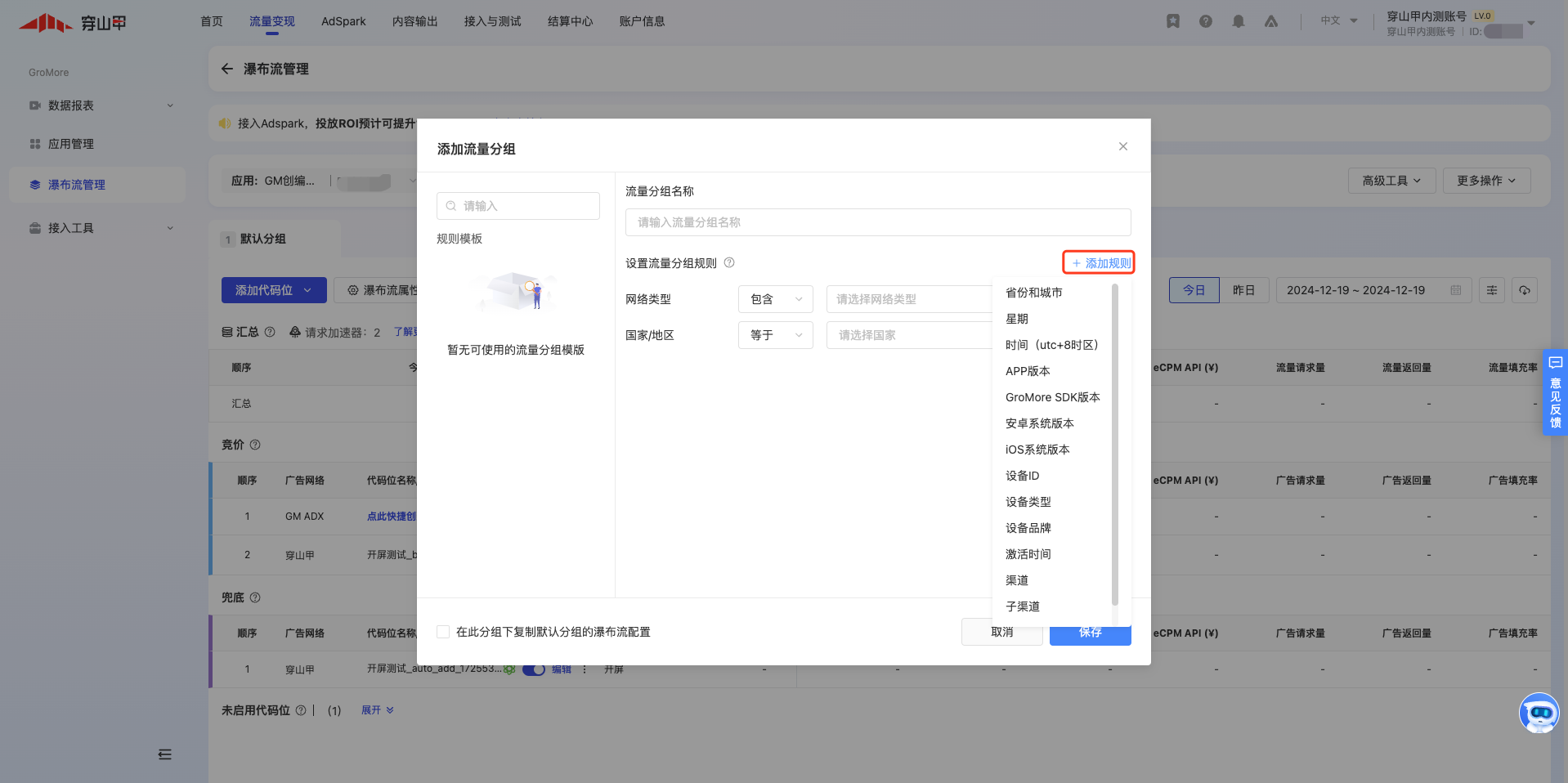Click the 应用管理 sidebar item
The image size is (1568, 783).
(71, 144)
